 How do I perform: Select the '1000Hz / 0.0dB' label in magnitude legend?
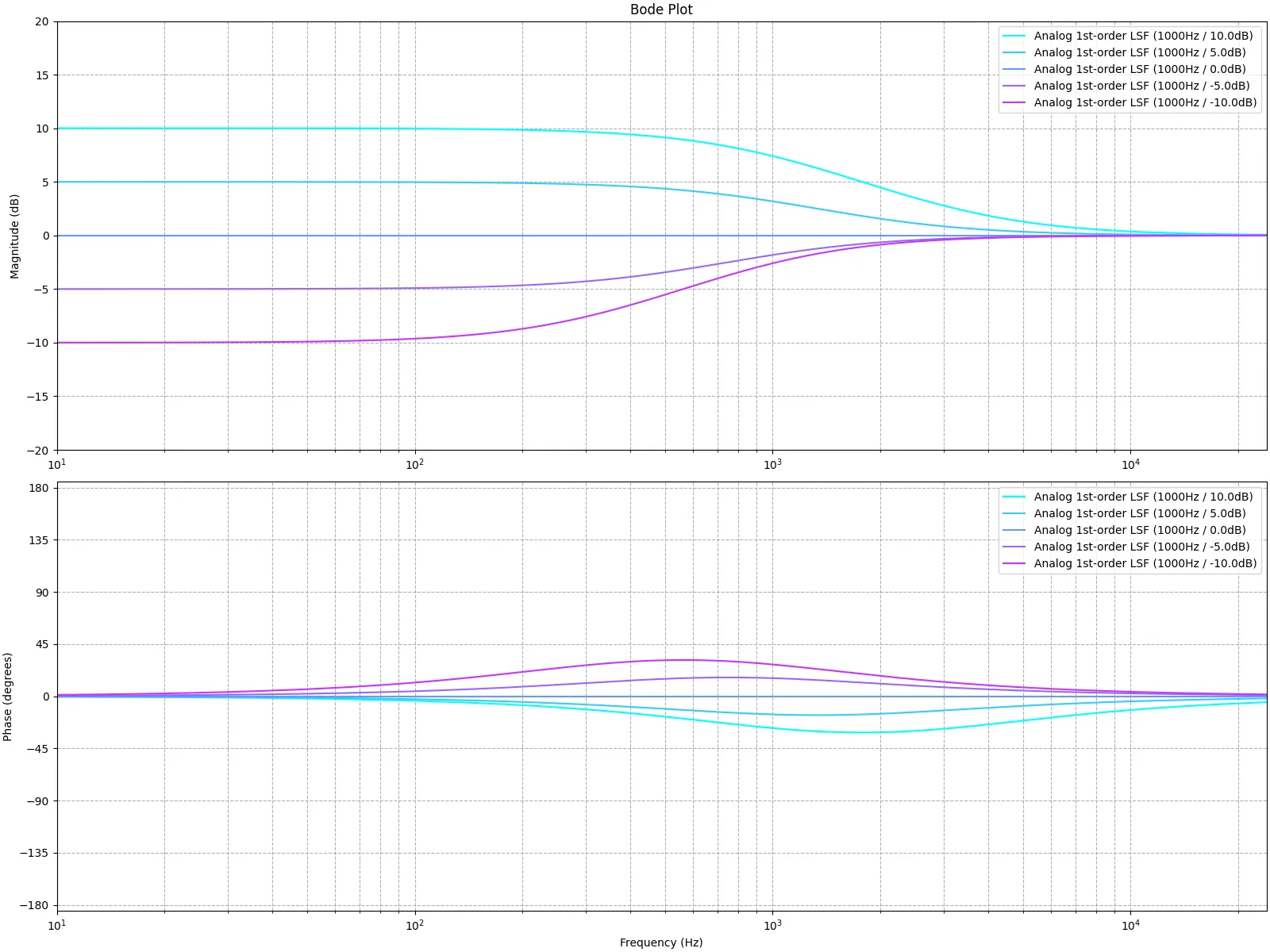tap(1140, 69)
